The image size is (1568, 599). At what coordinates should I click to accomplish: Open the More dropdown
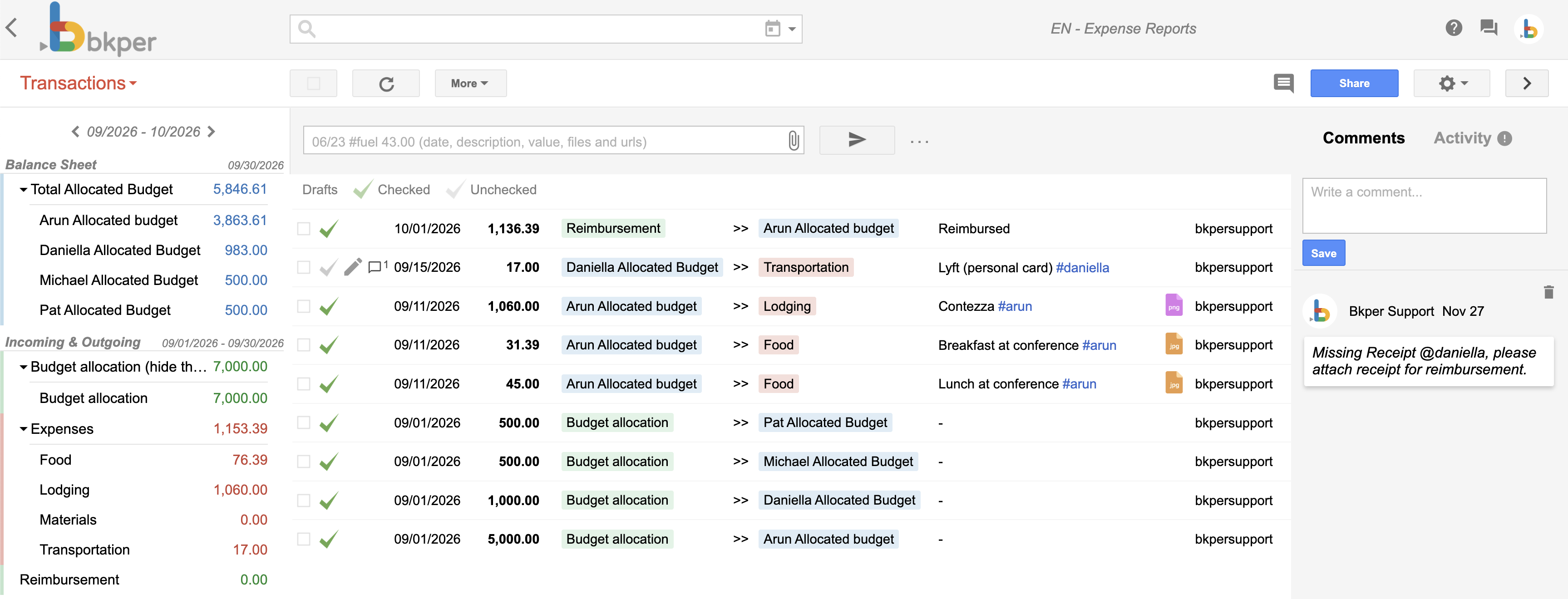(470, 83)
